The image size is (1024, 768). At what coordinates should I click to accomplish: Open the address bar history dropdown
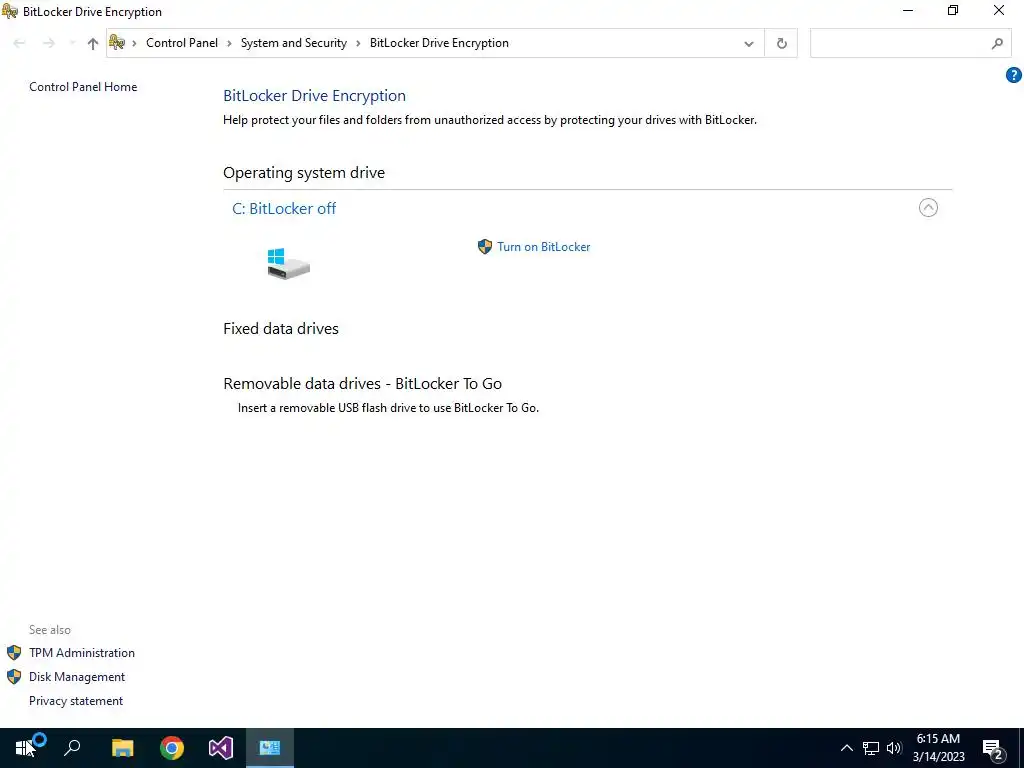tap(748, 44)
